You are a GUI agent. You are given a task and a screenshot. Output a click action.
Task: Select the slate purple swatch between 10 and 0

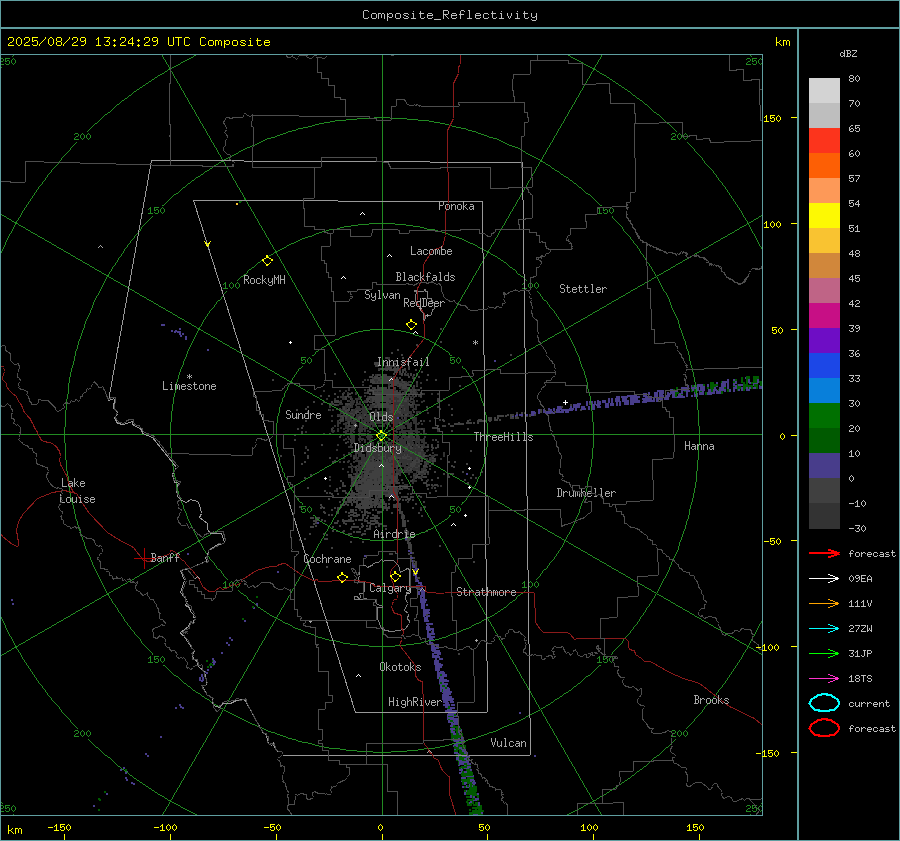[x=824, y=466]
